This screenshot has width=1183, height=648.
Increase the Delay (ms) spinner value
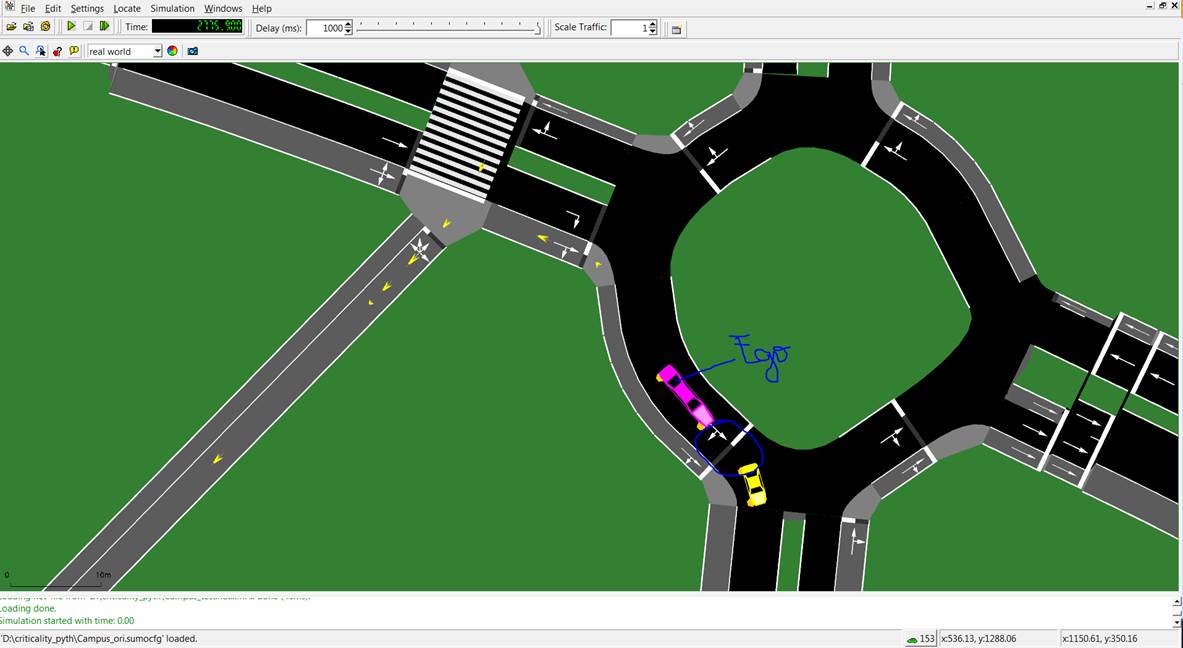[x=348, y=24]
